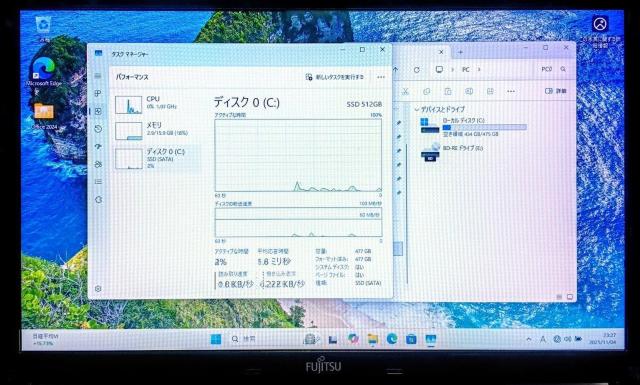Click the PC monitor icon in address bar
640x385 pixels.
click(439, 69)
